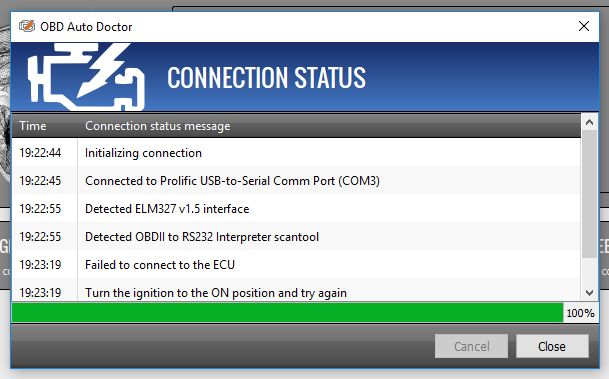
Task: Select the Detected ELM327 v1.5 interface row
Action: [296, 209]
